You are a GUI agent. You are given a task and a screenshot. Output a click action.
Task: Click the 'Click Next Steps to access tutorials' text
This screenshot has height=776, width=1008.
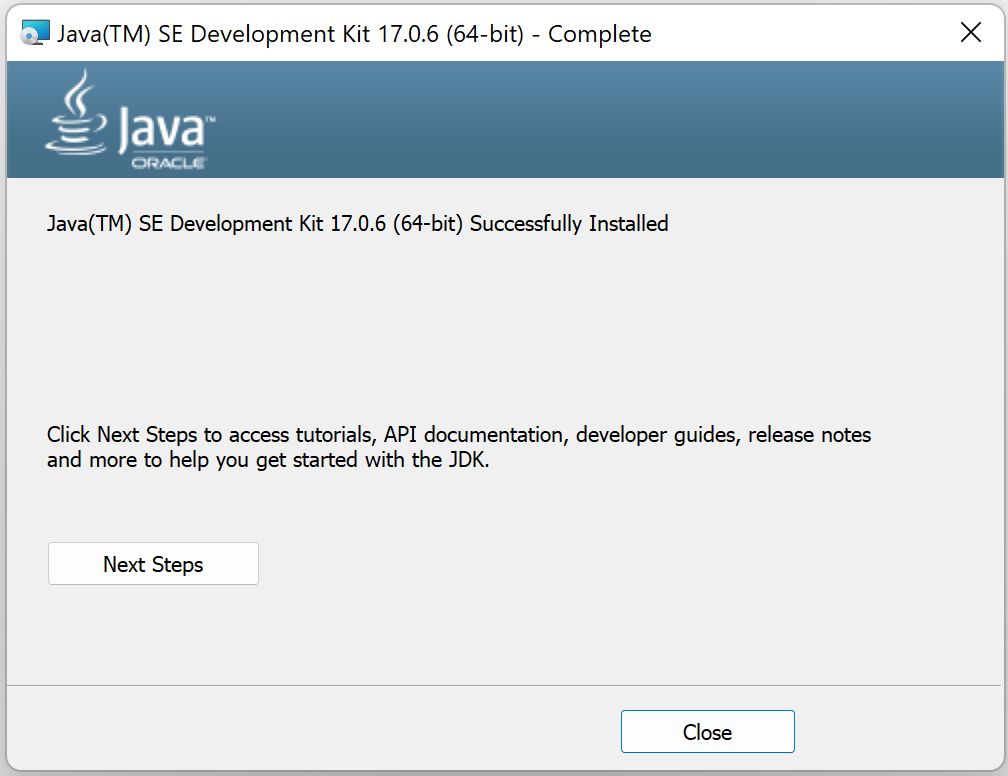[x=459, y=447]
